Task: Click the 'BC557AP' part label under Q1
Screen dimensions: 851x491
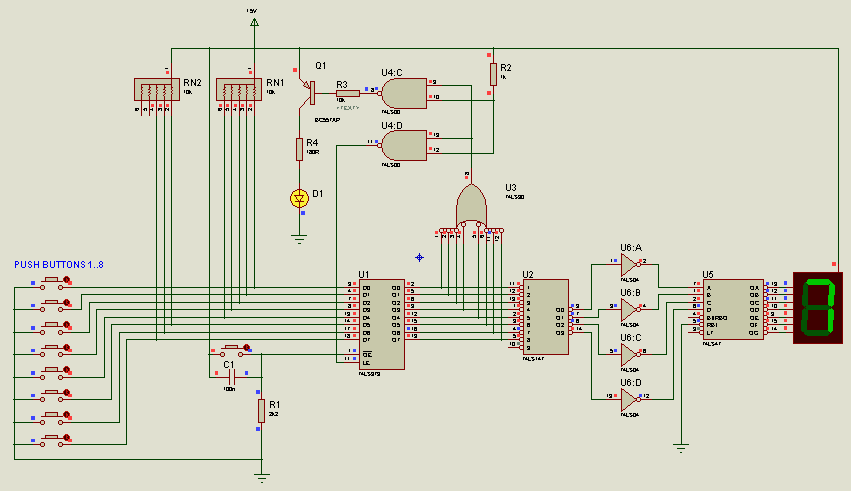Action: [327, 120]
